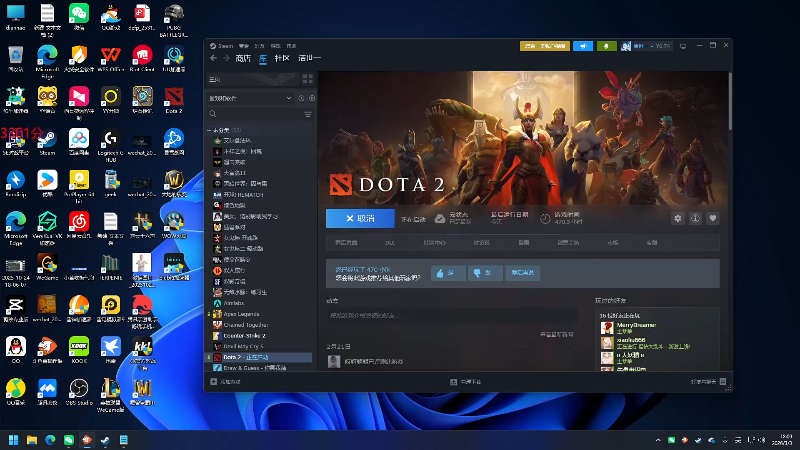Open the 社区 (Community) tab

(282, 58)
